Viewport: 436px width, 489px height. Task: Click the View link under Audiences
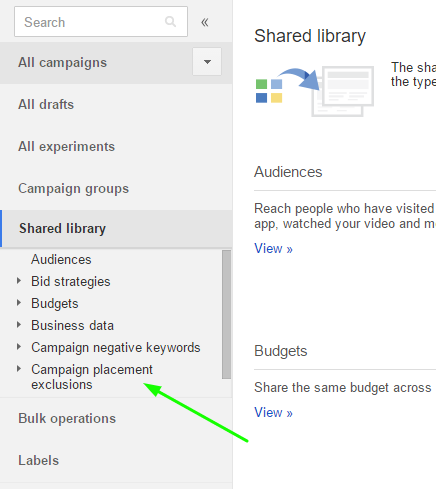[273, 249]
